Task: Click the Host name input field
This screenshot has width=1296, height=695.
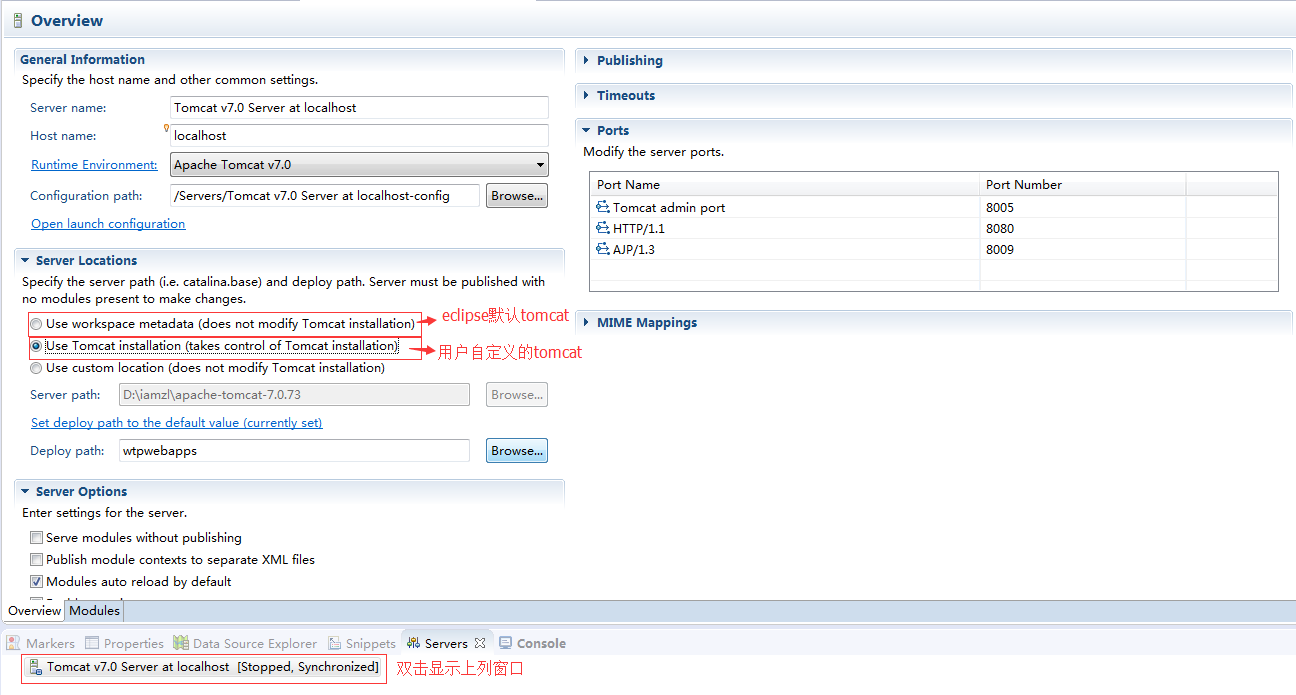Action: [360, 135]
